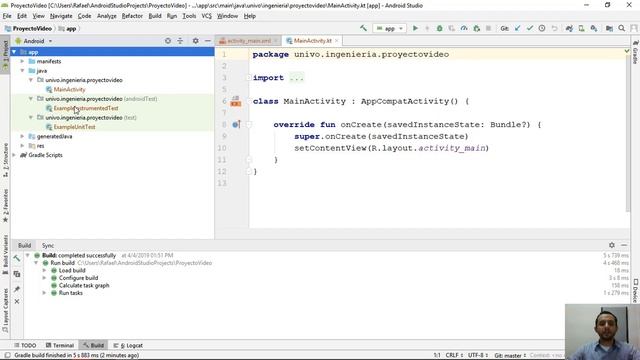Click the related XML gutter icon line 6
This screenshot has width=640, height=360.
click(x=236, y=101)
